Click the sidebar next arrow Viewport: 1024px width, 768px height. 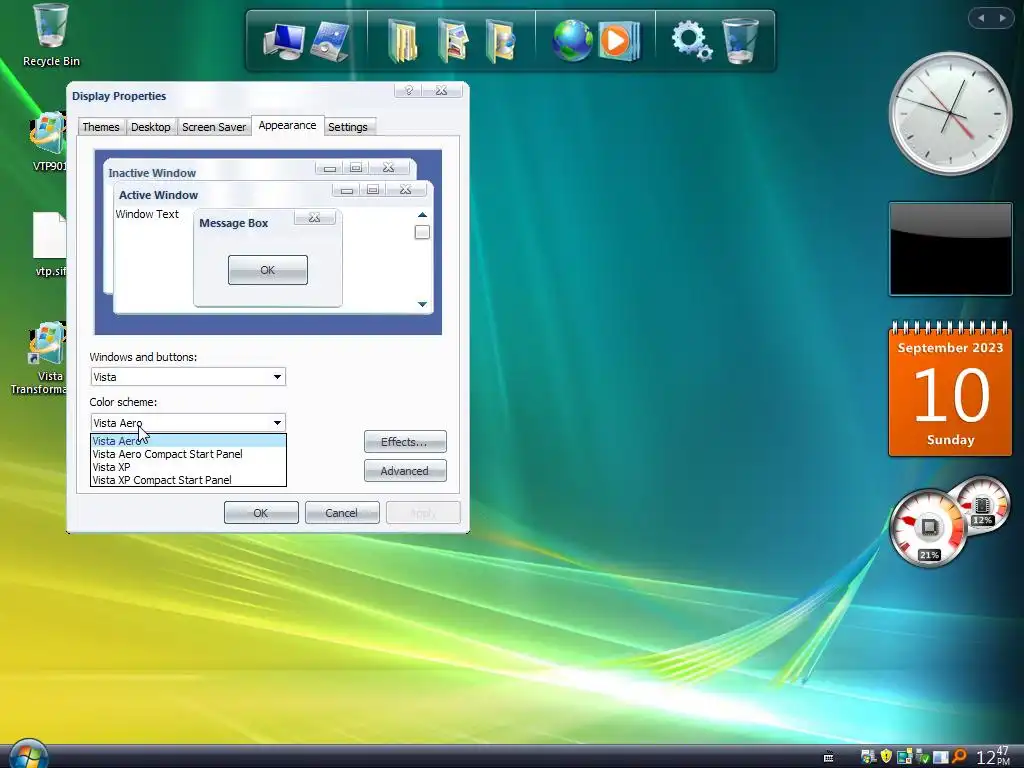pos(1002,18)
